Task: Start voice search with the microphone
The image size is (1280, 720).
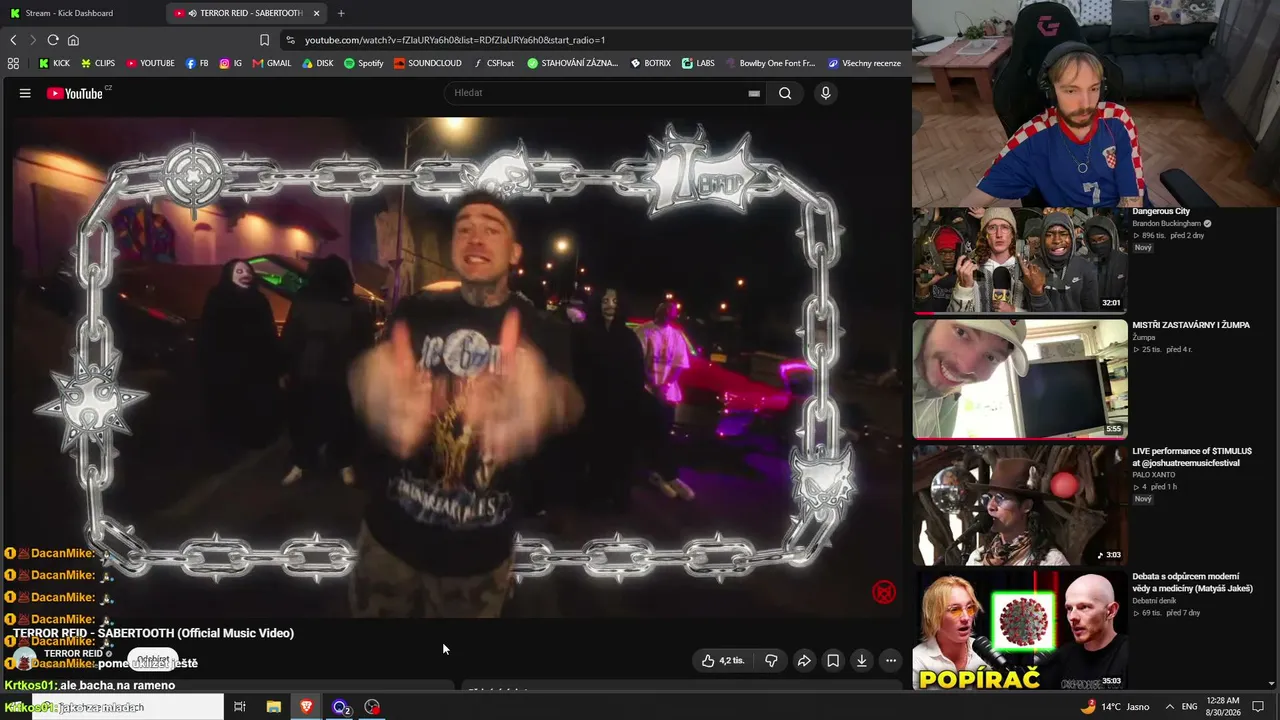Action: point(825,93)
